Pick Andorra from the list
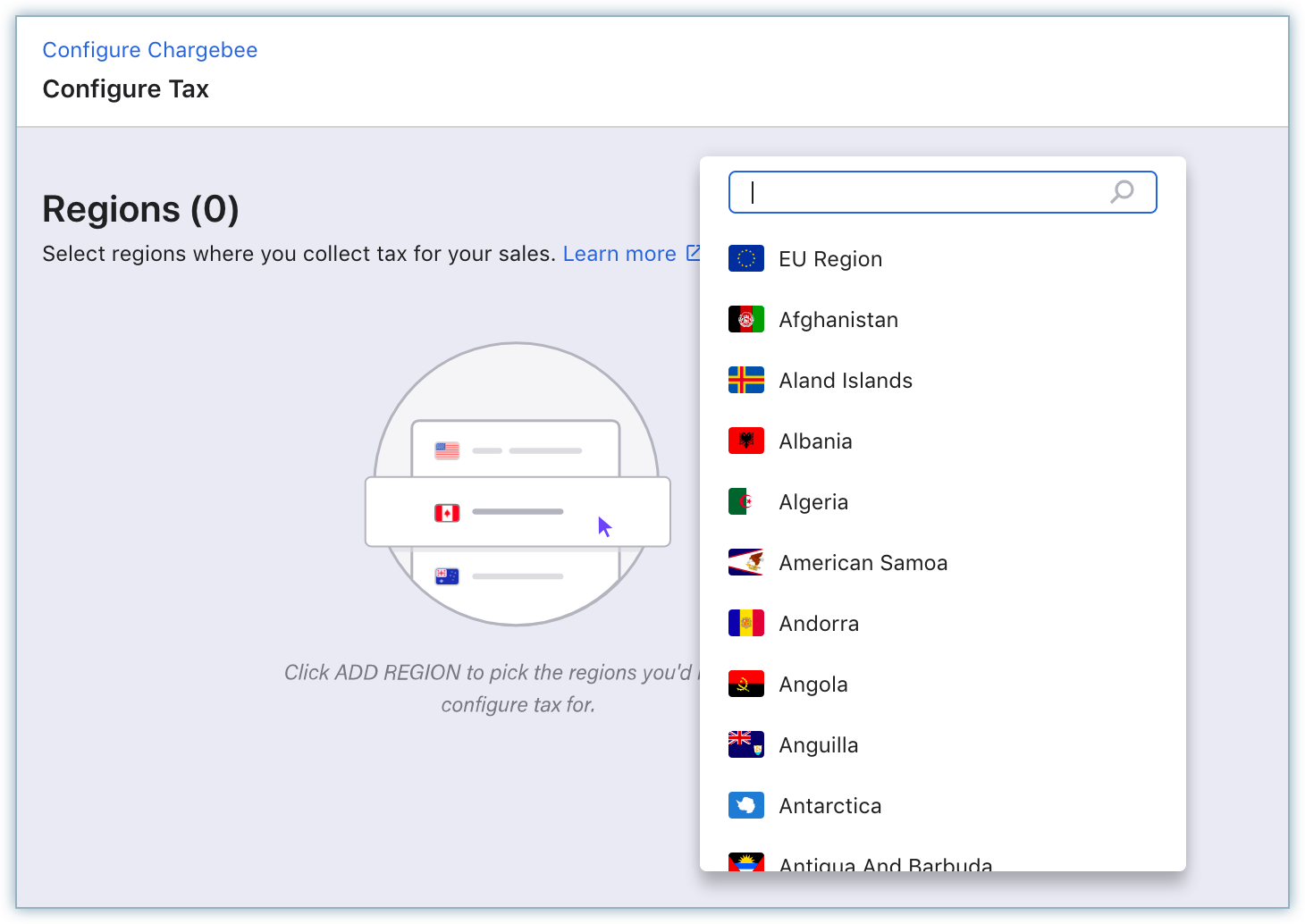 point(942,623)
